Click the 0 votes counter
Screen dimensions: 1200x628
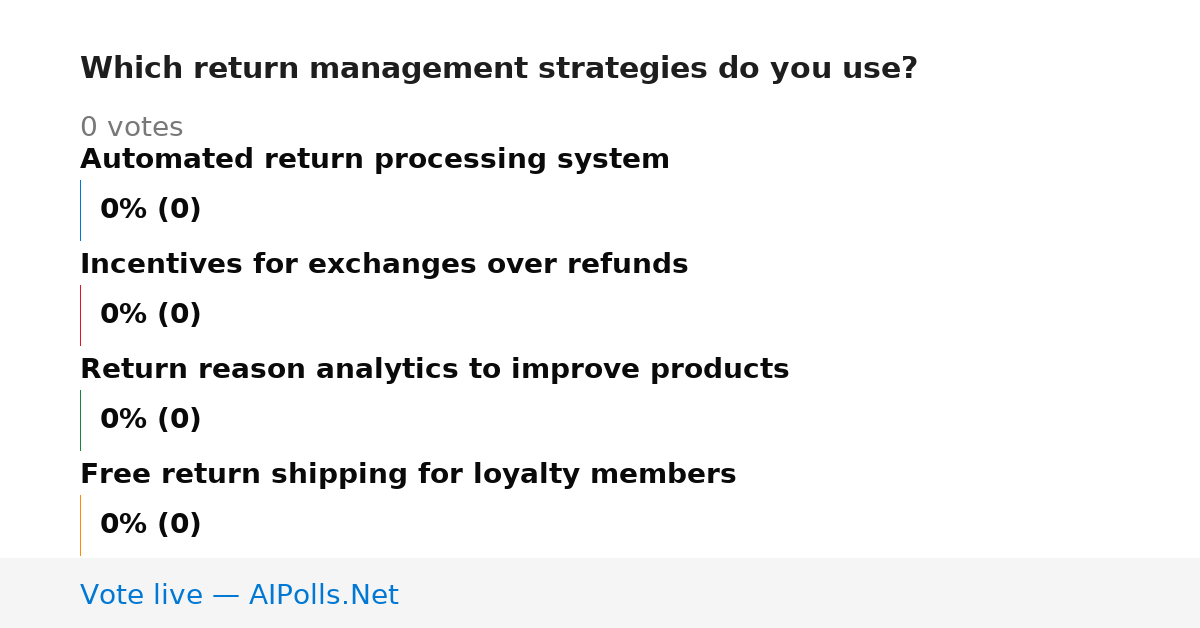click(131, 128)
